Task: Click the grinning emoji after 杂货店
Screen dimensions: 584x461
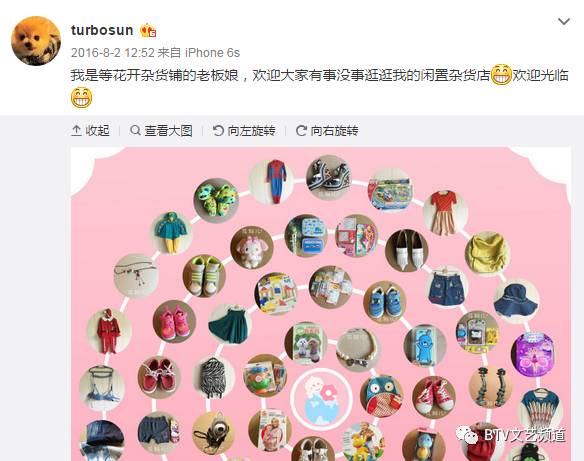Action: (501, 75)
